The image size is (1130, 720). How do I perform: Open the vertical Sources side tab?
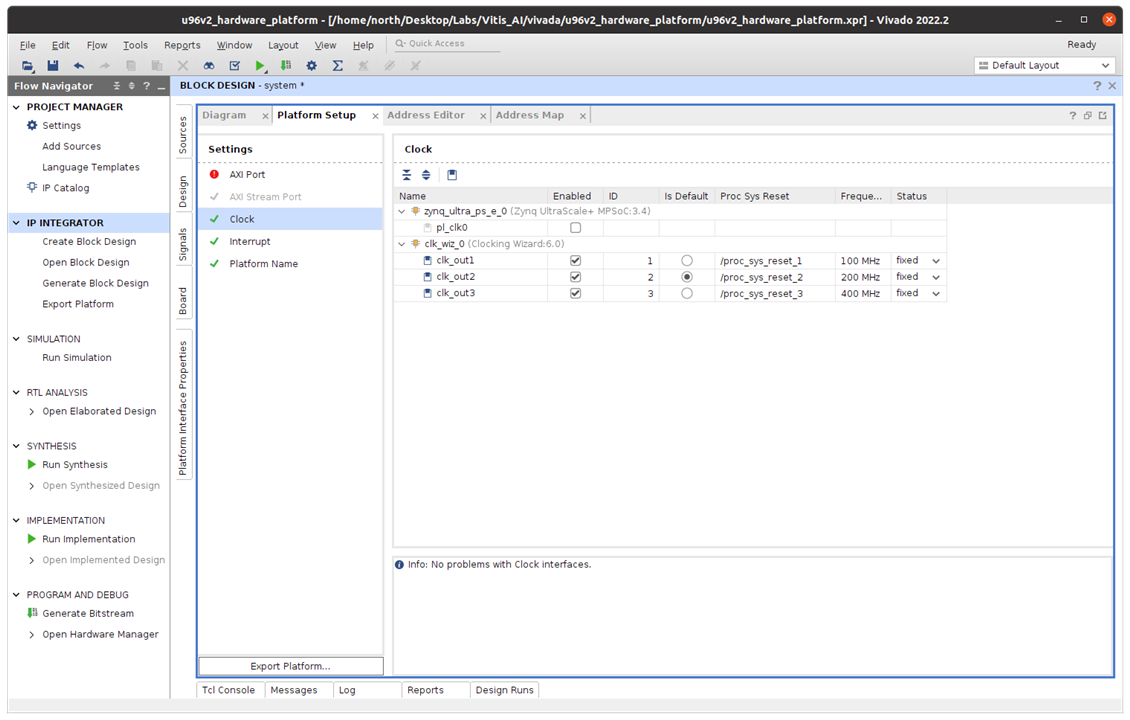(183, 135)
